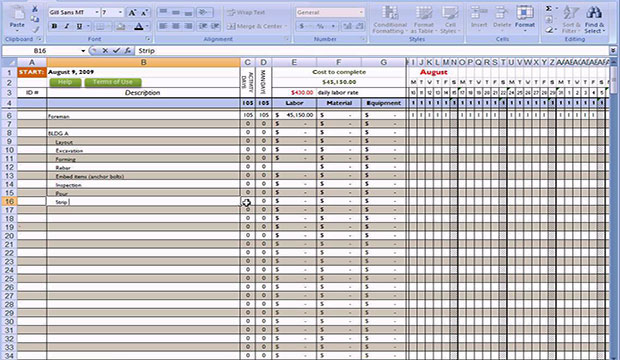Apply percent style
Viewport: 620px width, 360px height.
pyautogui.click(x=320, y=27)
